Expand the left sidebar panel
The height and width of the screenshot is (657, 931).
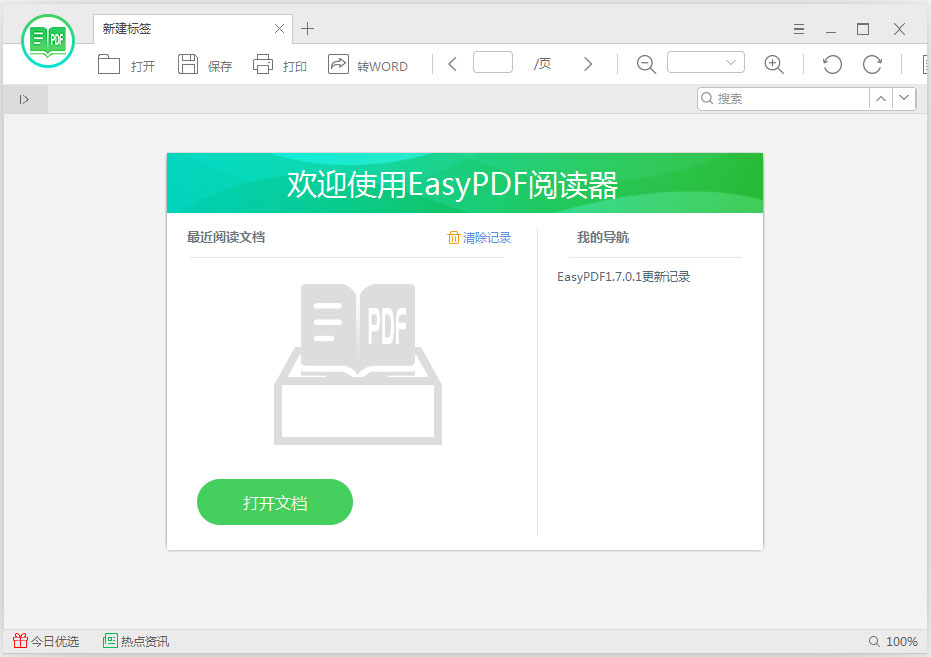(x=24, y=98)
